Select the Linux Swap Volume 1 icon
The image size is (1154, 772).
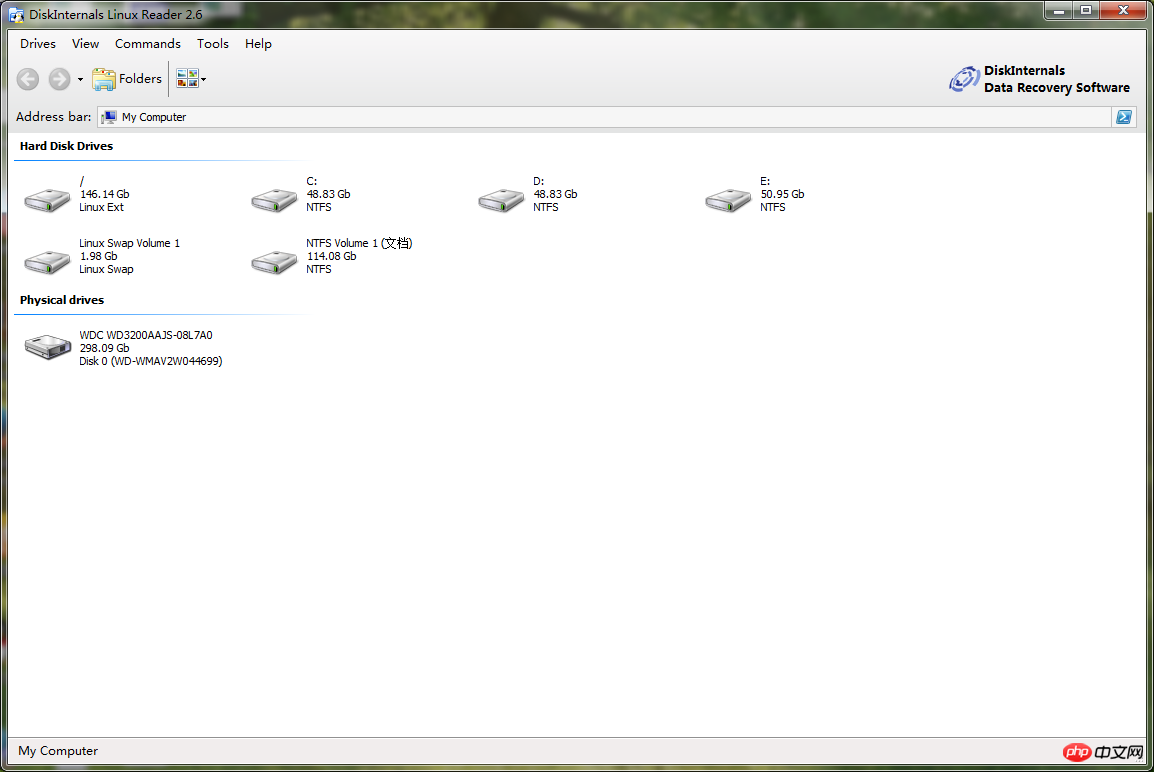48,262
